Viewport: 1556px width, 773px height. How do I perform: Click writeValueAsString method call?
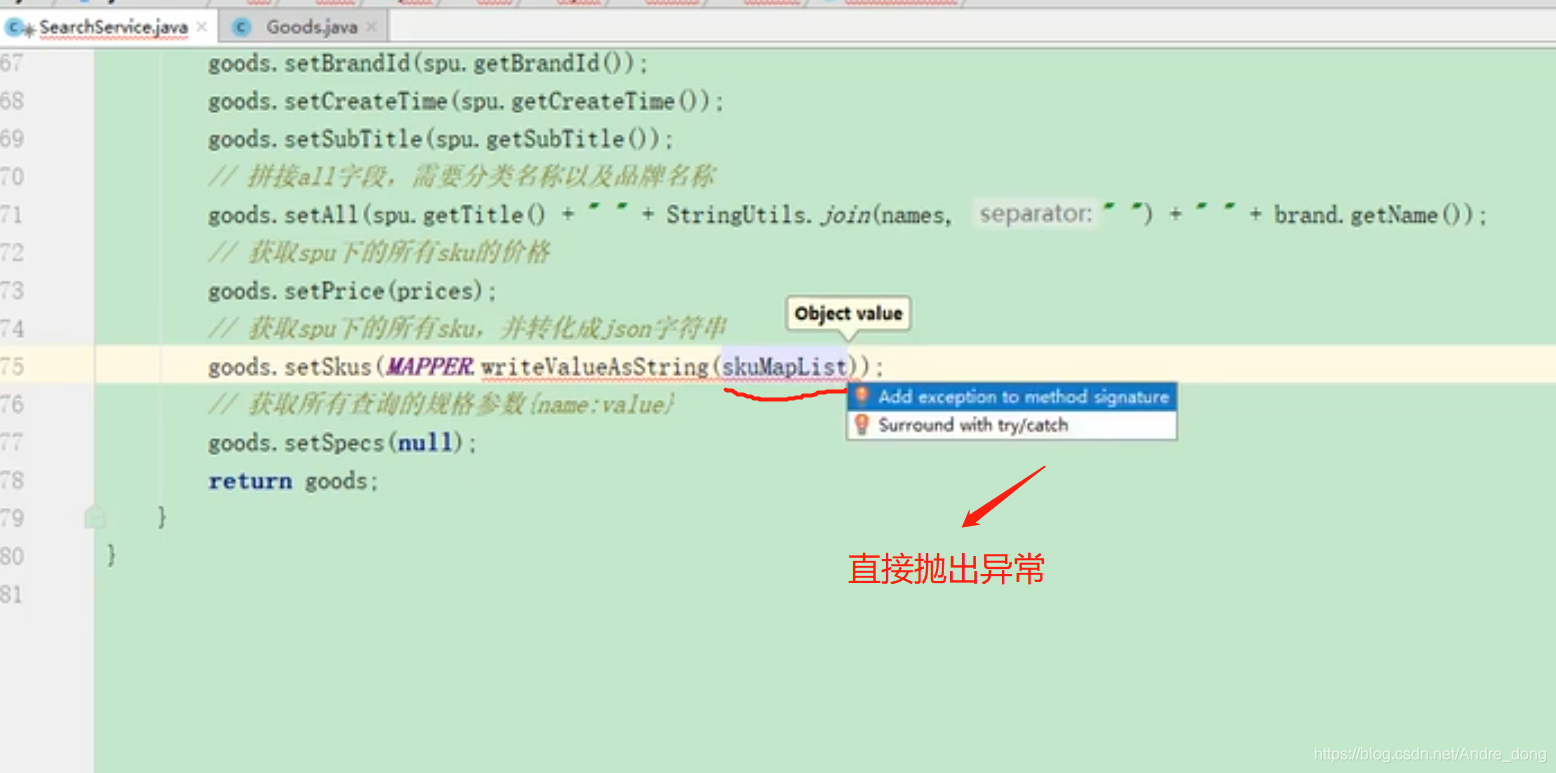click(595, 367)
